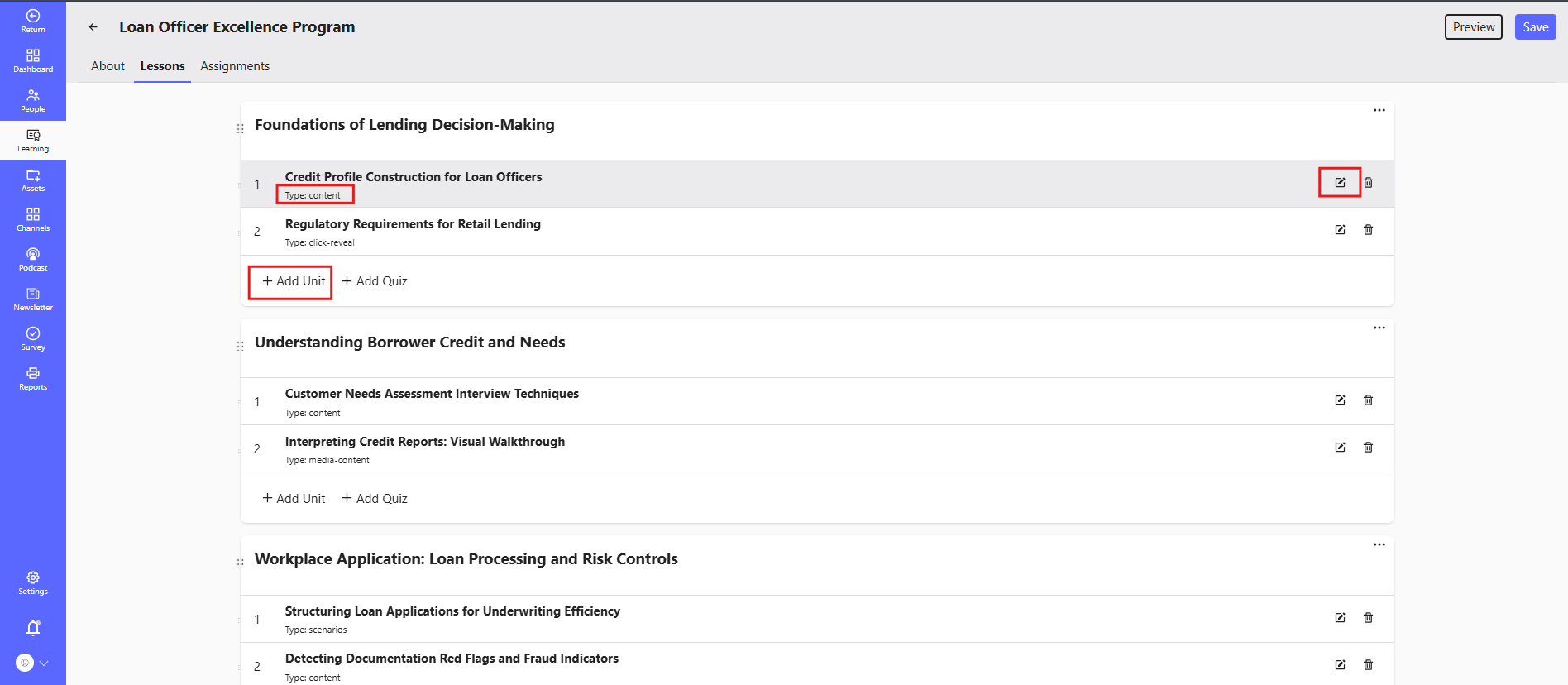
Task: Edit the Structuring Loan Applications unit
Action: pyautogui.click(x=1340, y=617)
